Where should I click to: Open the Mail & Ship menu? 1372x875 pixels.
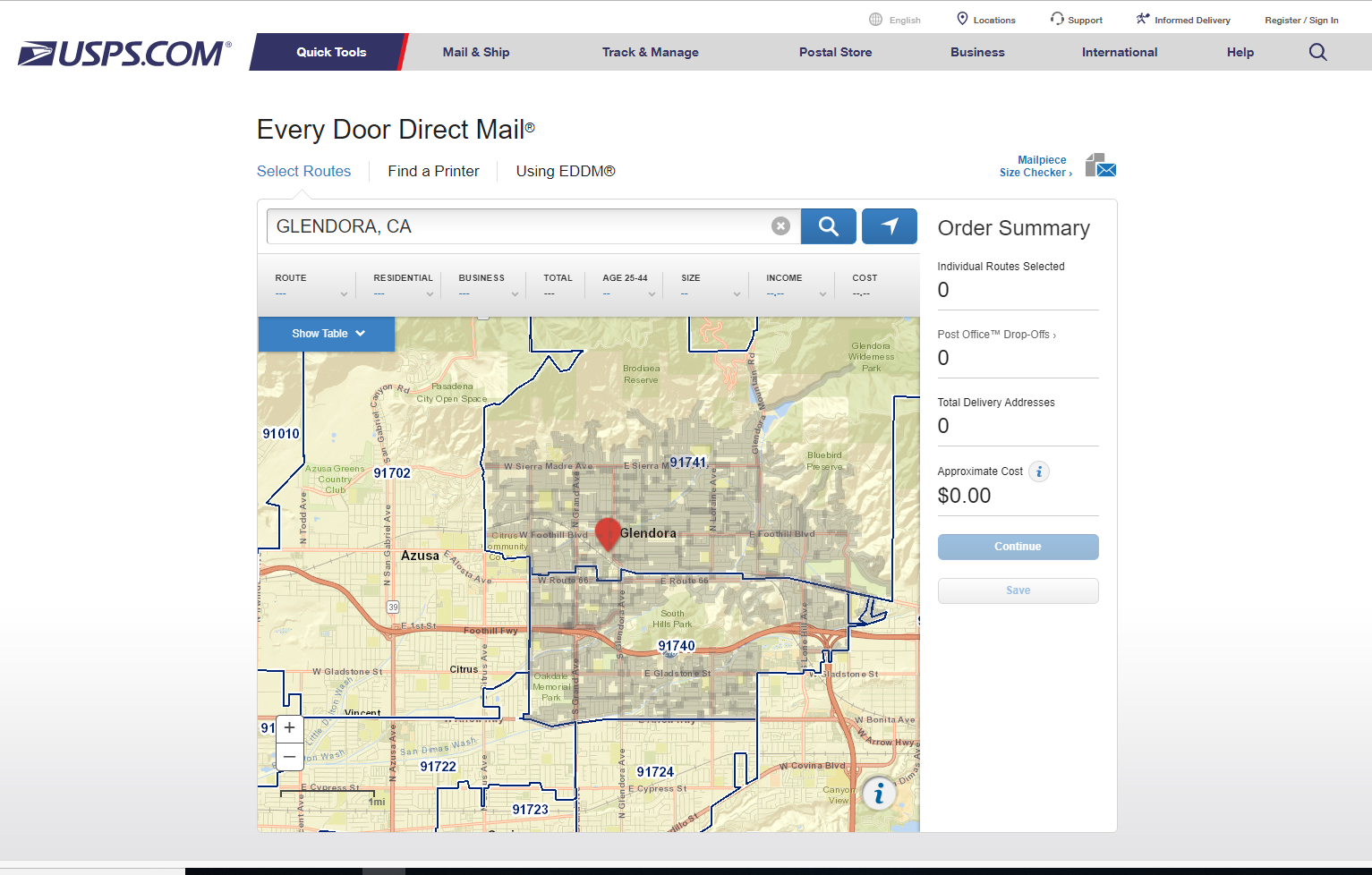pos(476,52)
